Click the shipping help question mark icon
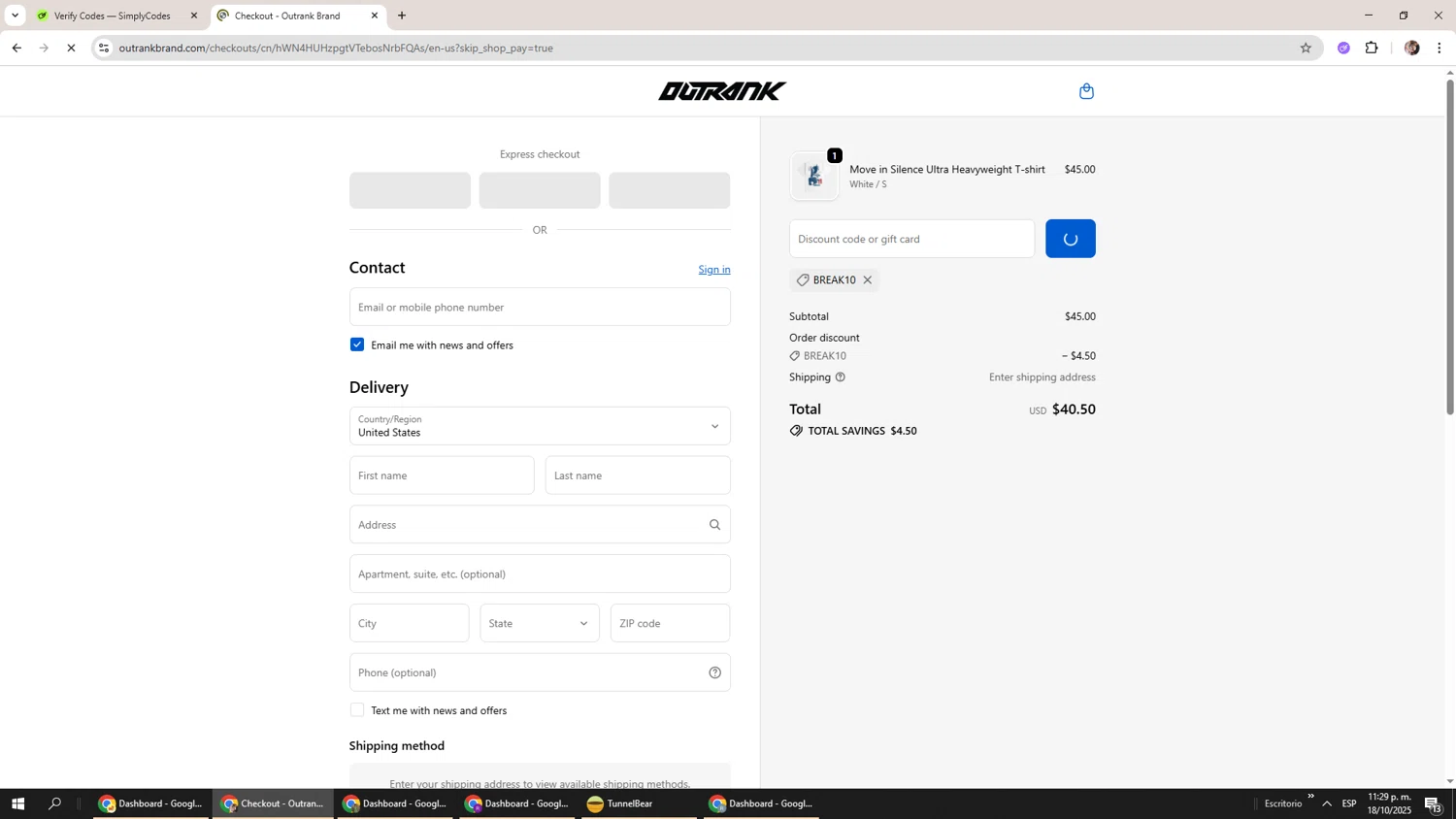The height and width of the screenshot is (819, 1456). click(841, 377)
